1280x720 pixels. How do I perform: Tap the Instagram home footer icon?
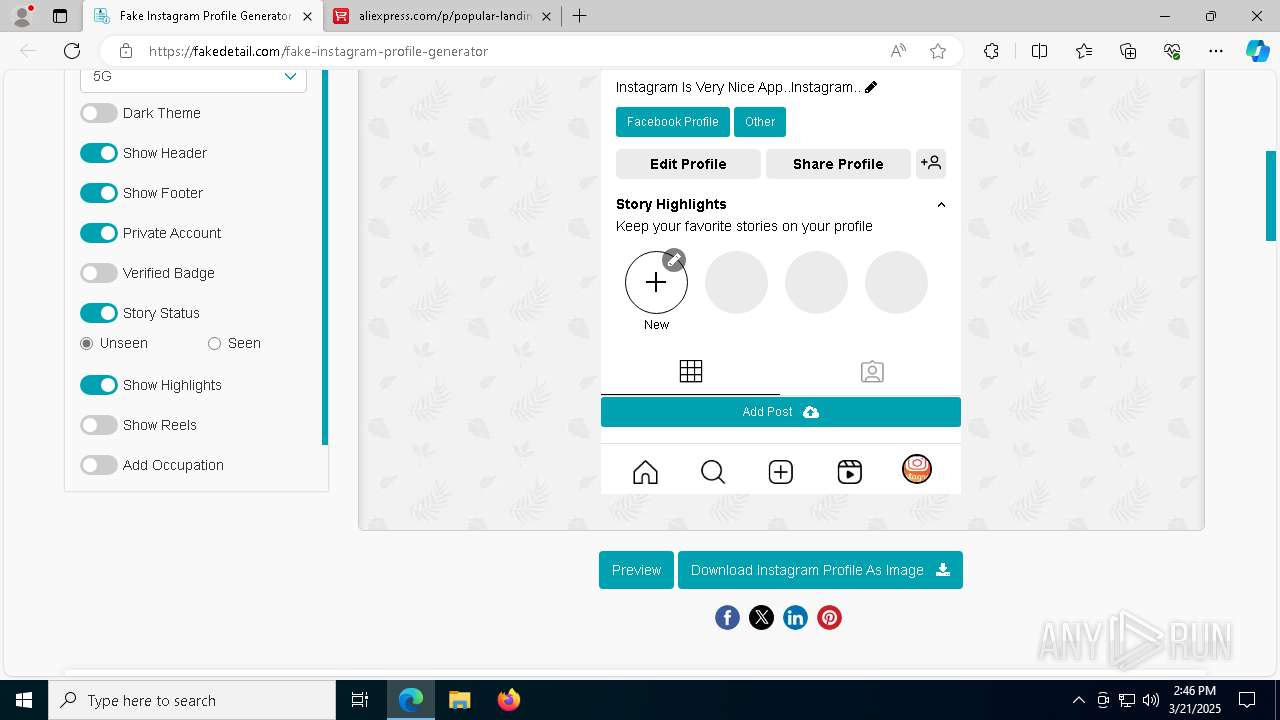click(646, 472)
